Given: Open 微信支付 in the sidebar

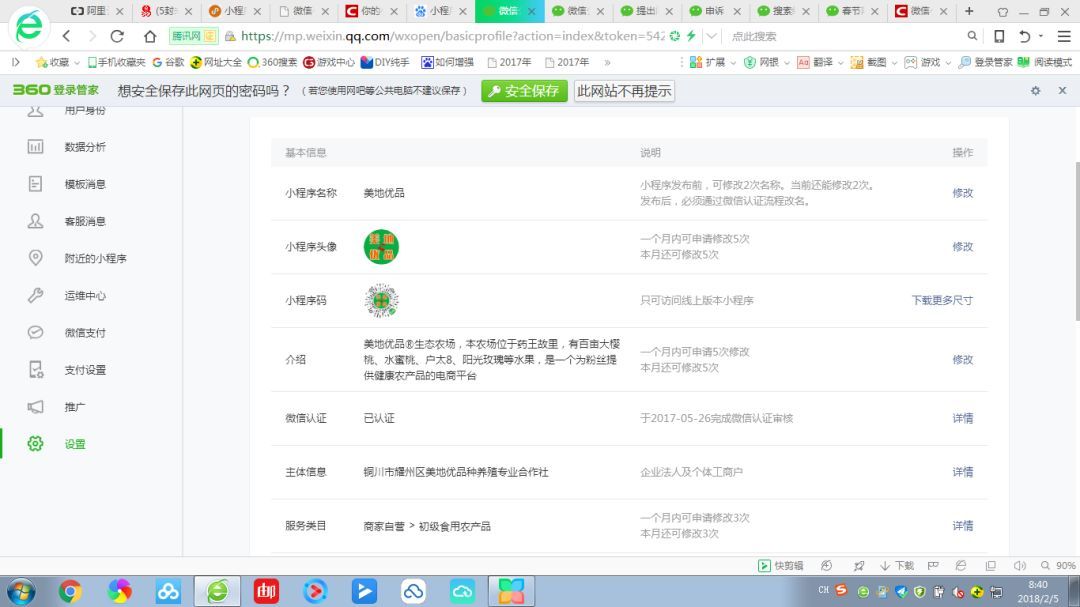Looking at the screenshot, I should coord(85,333).
